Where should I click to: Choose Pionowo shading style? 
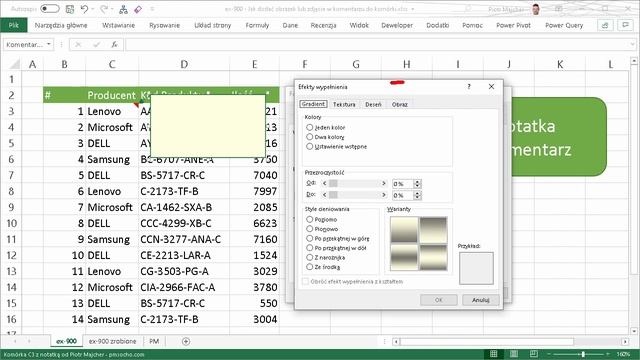[310, 229]
